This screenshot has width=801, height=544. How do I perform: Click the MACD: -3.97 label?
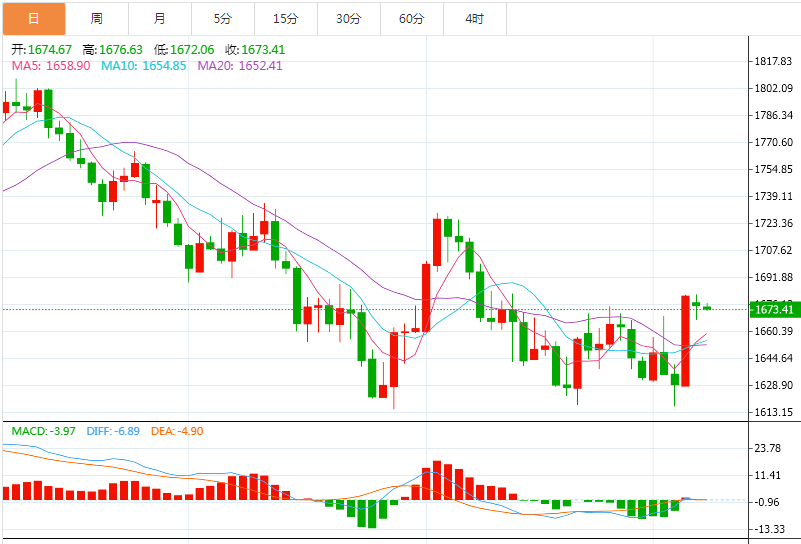click(43, 431)
